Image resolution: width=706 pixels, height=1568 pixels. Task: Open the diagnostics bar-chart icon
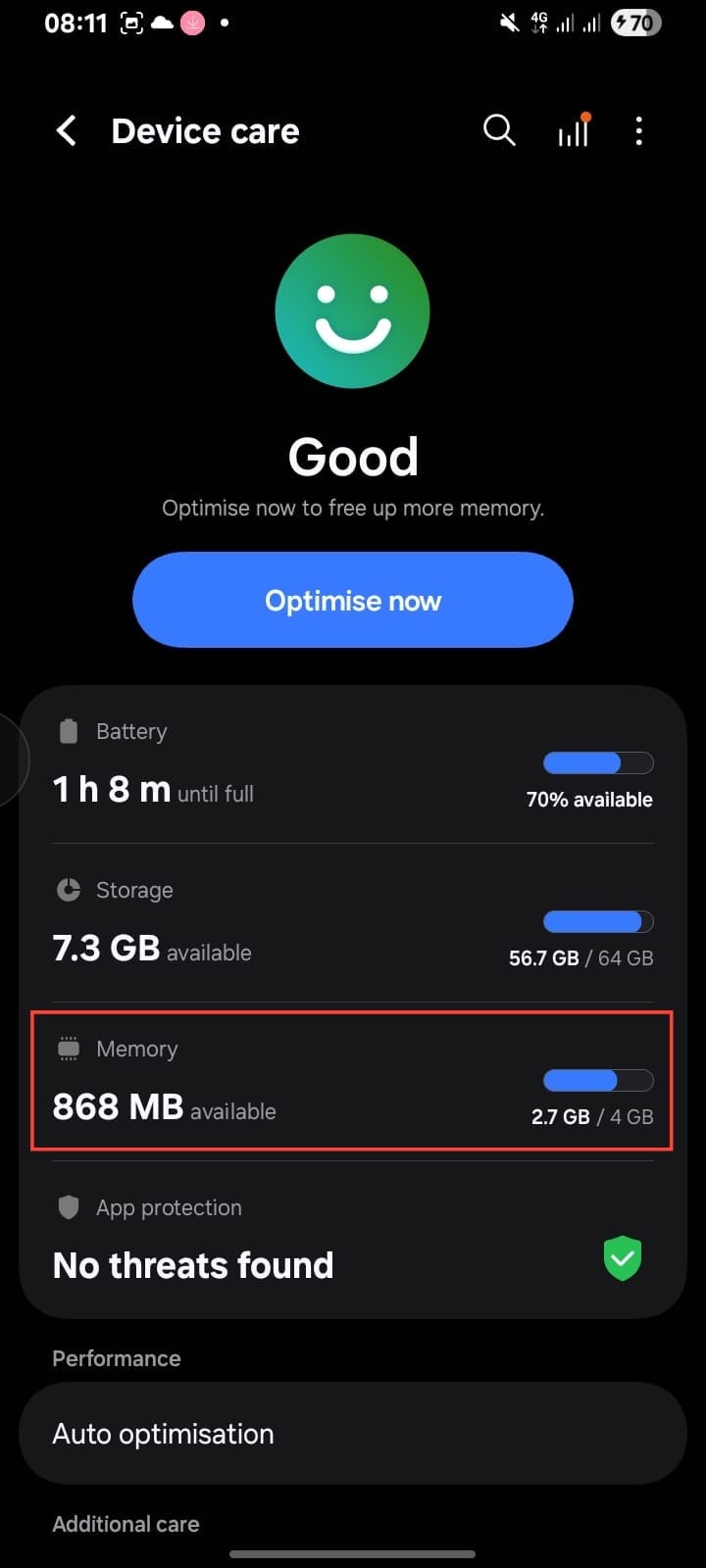pos(574,131)
